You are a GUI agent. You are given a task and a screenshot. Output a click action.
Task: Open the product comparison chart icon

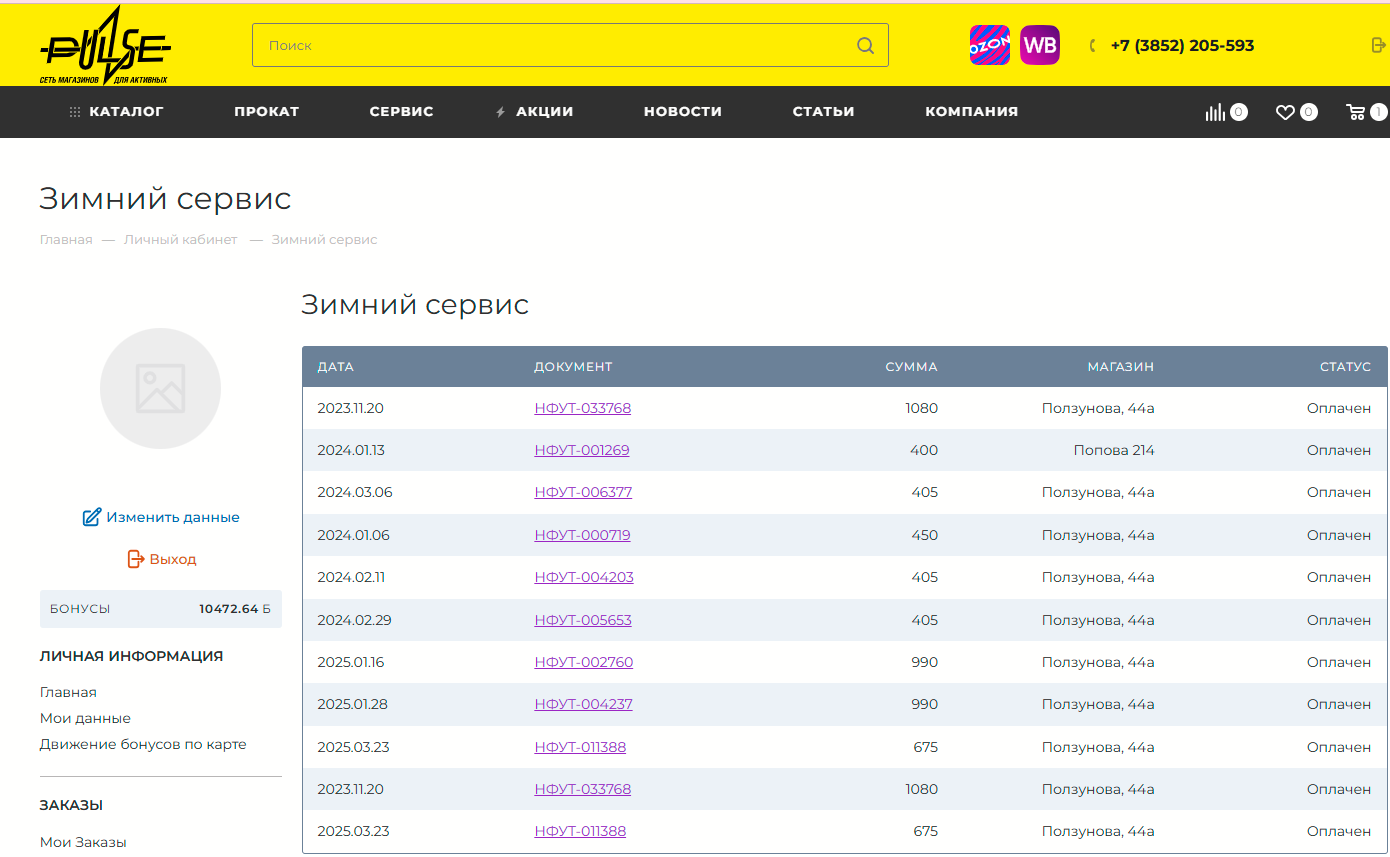(1215, 112)
